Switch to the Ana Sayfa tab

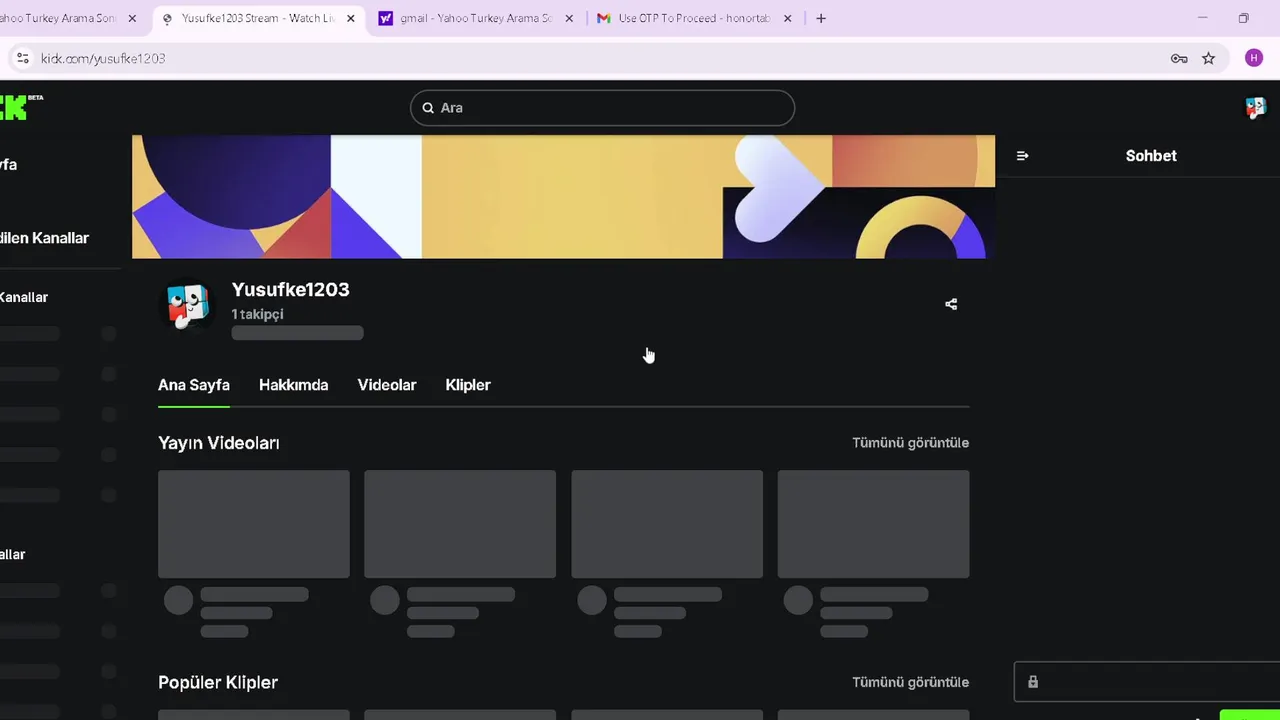tap(194, 385)
